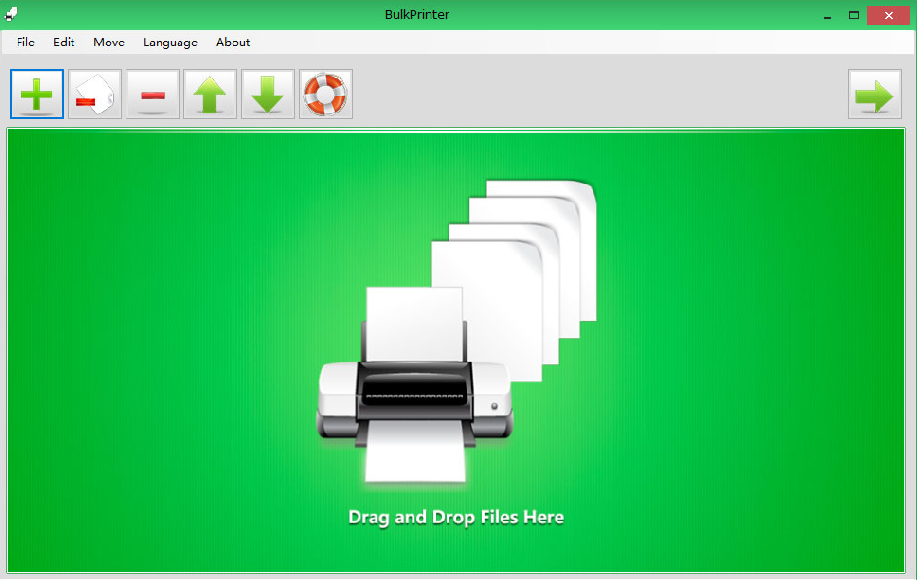Click the BulkPrinter icon in the title bar
This screenshot has height=580, width=917.
(12, 14)
